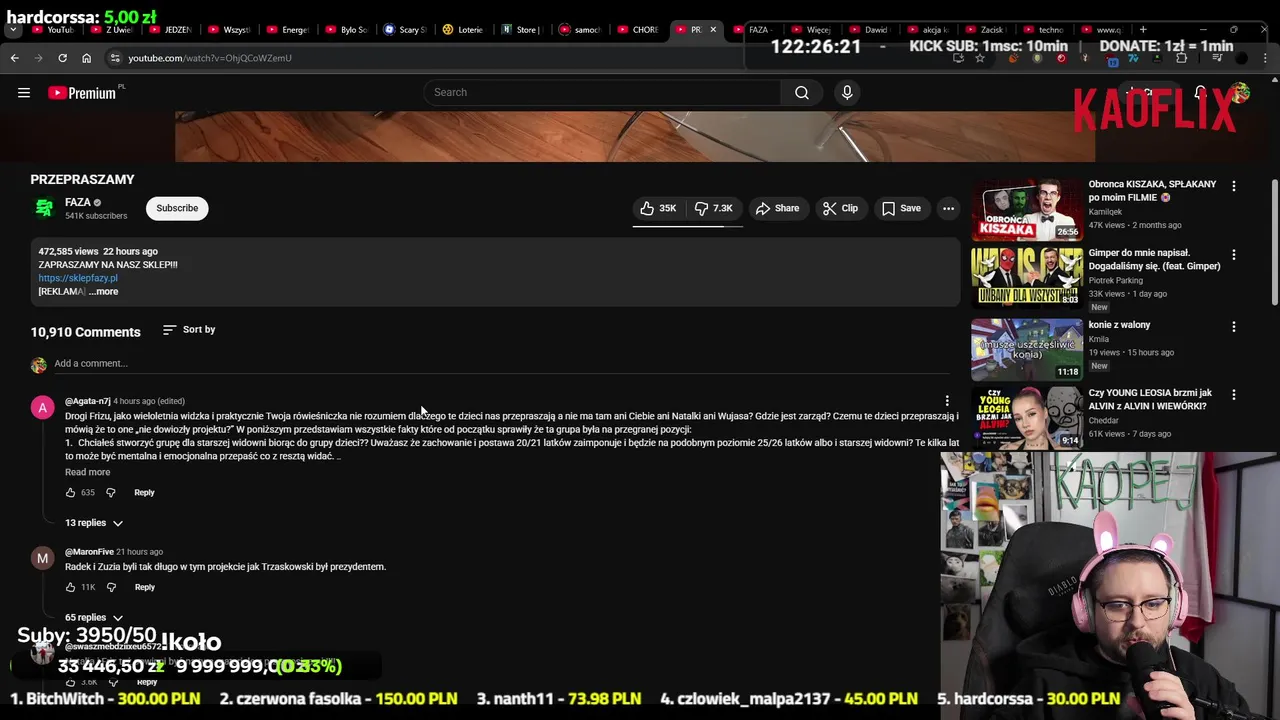Click the search magnifier button
This screenshot has height=720, width=1280.
(802, 93)
